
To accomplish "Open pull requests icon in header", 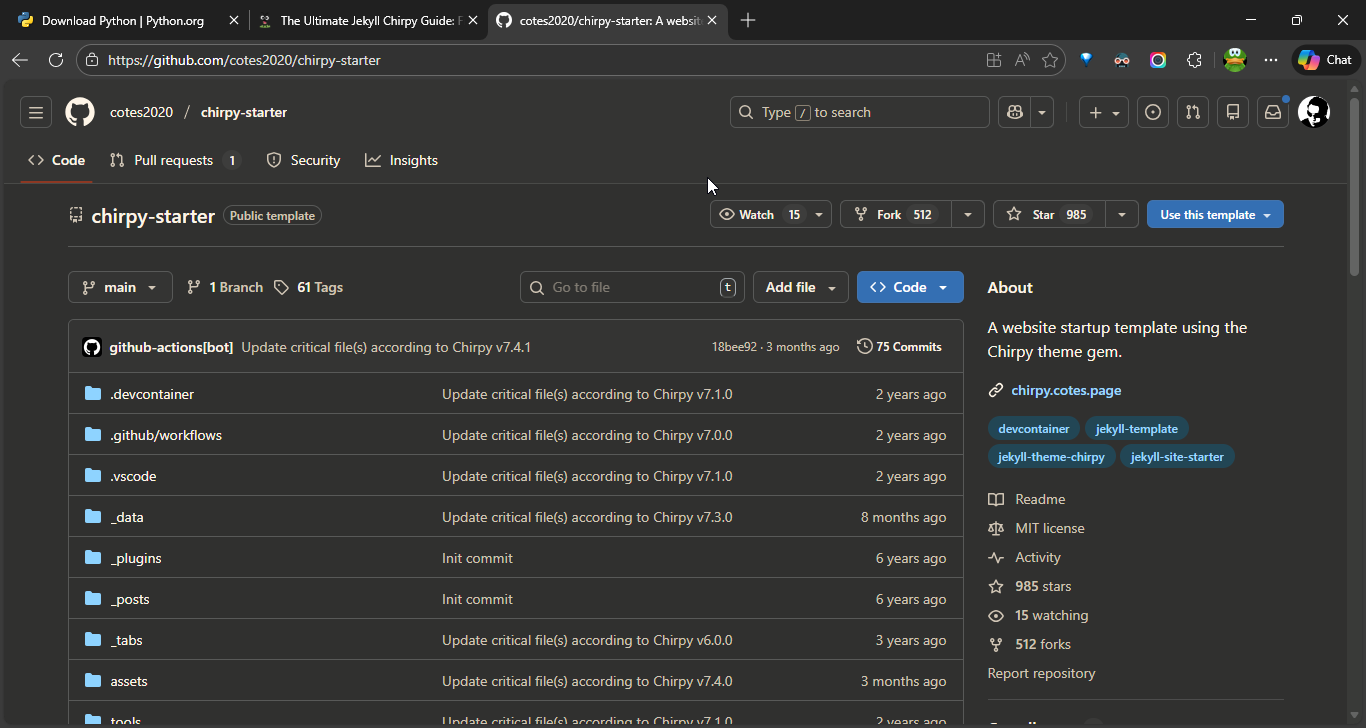I will [1193, 113].
